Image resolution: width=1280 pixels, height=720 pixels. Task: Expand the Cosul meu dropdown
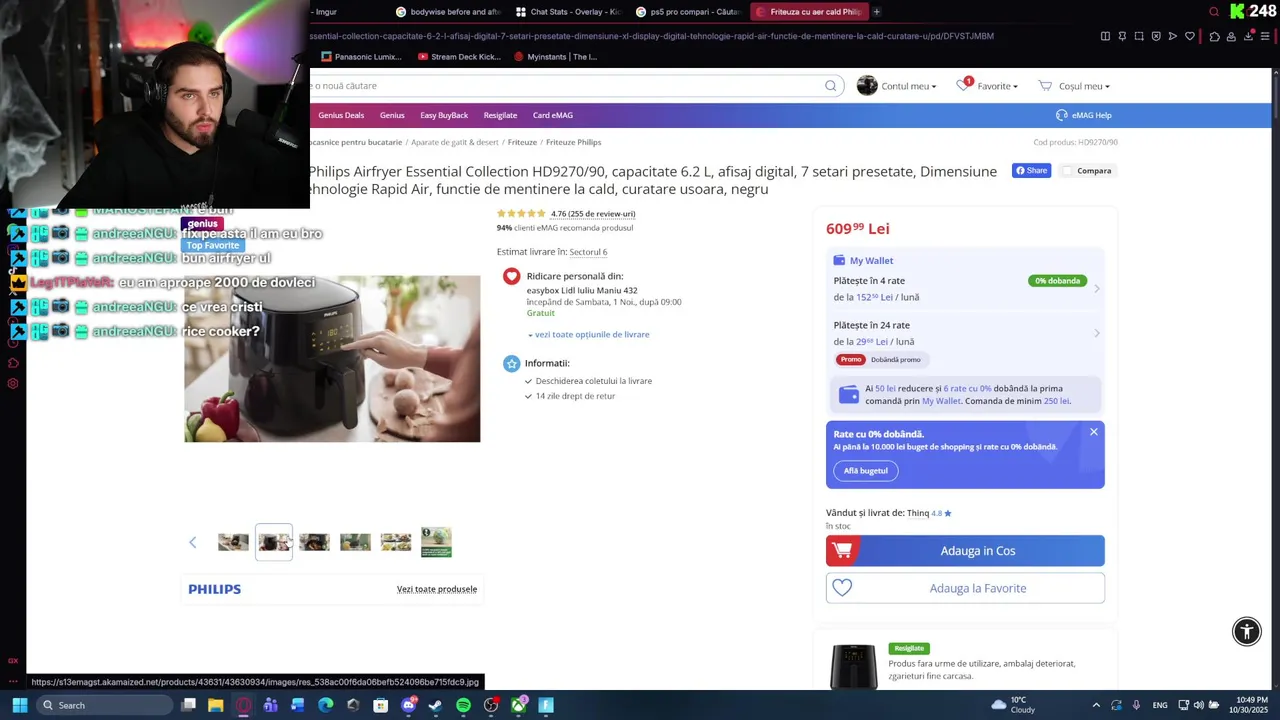pos(1084,86)
